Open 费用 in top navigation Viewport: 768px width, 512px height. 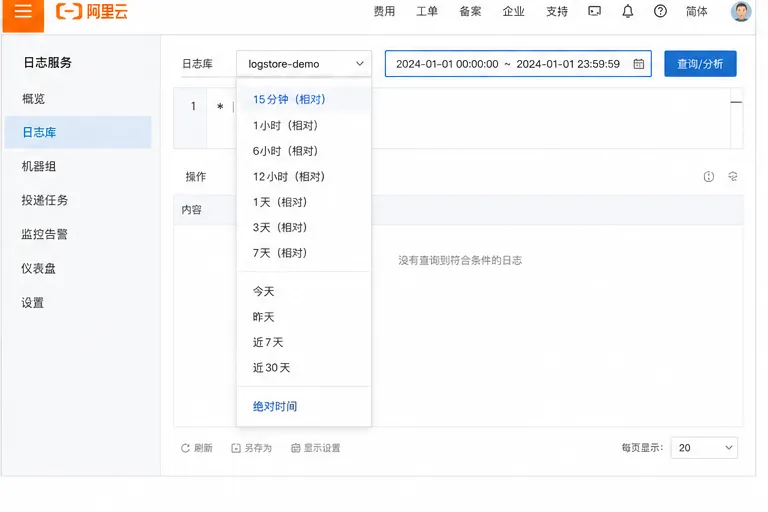(x=384, y=11)
